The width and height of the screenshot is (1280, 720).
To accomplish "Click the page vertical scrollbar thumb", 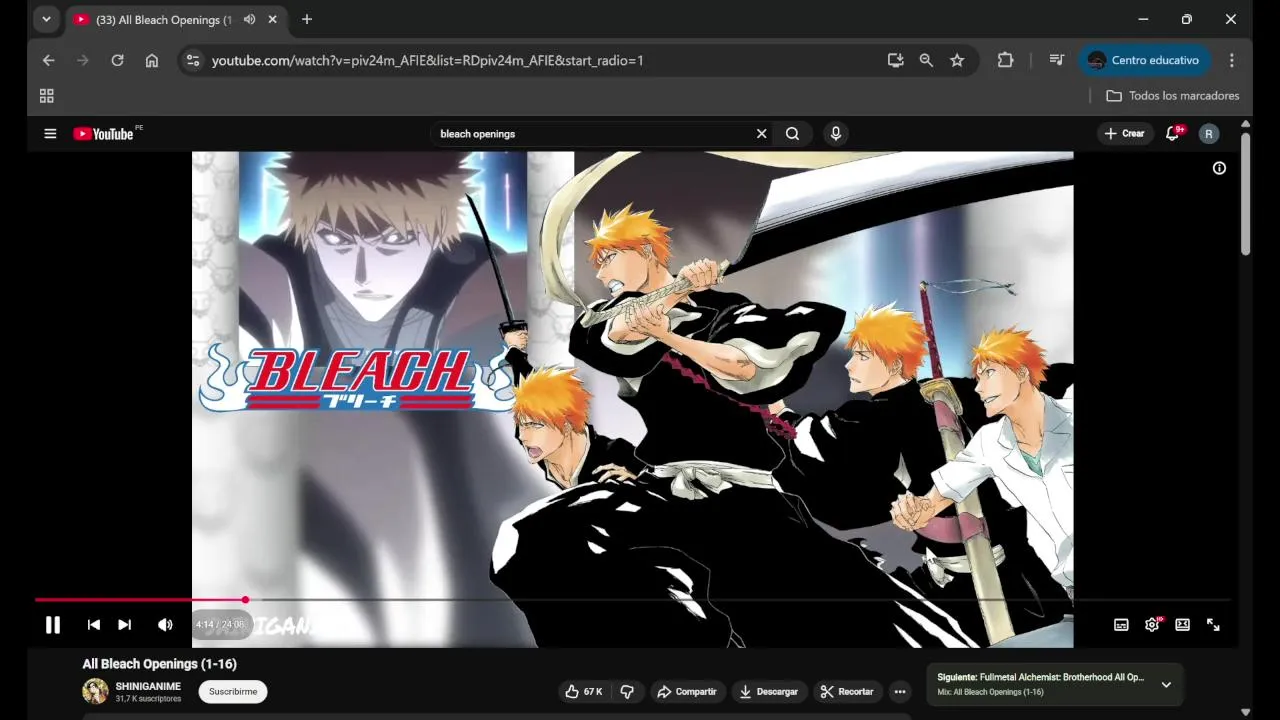I will point(1245,193).
